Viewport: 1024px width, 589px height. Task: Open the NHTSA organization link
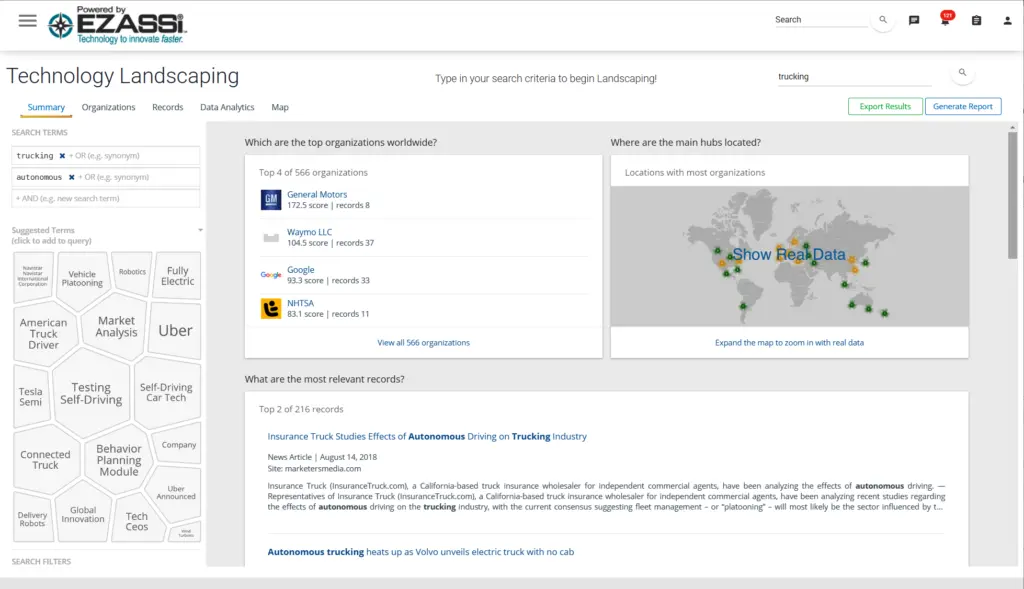(300, 303)
